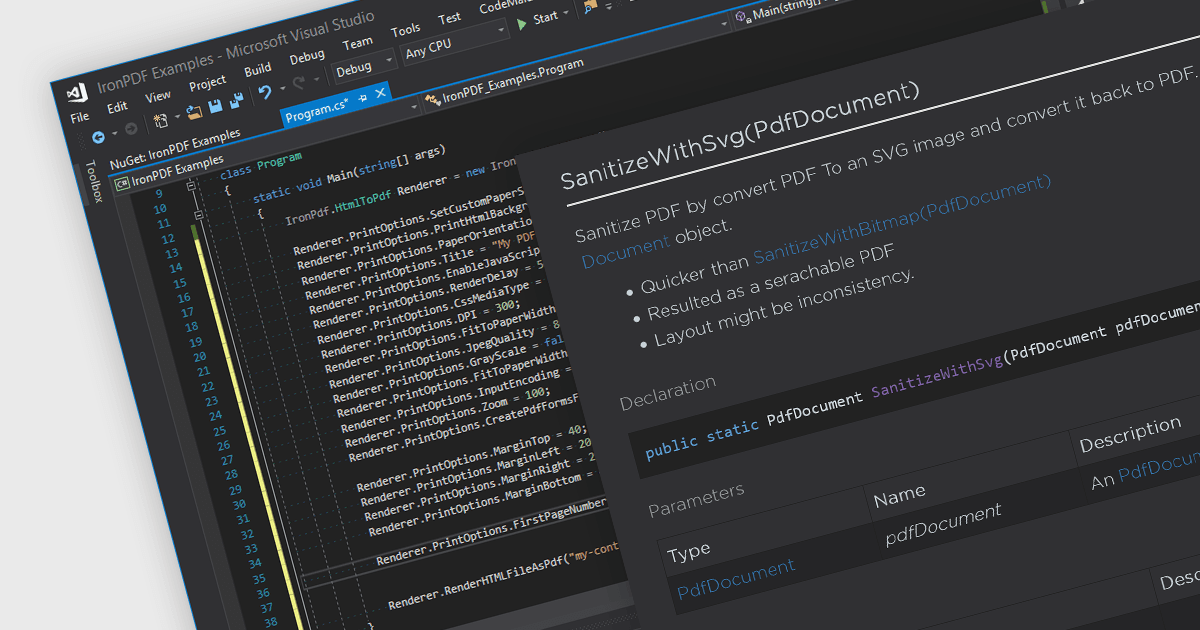Open the Undo history dropdown arrow
Screen dimensions: 1200x630
pos(282,87)
